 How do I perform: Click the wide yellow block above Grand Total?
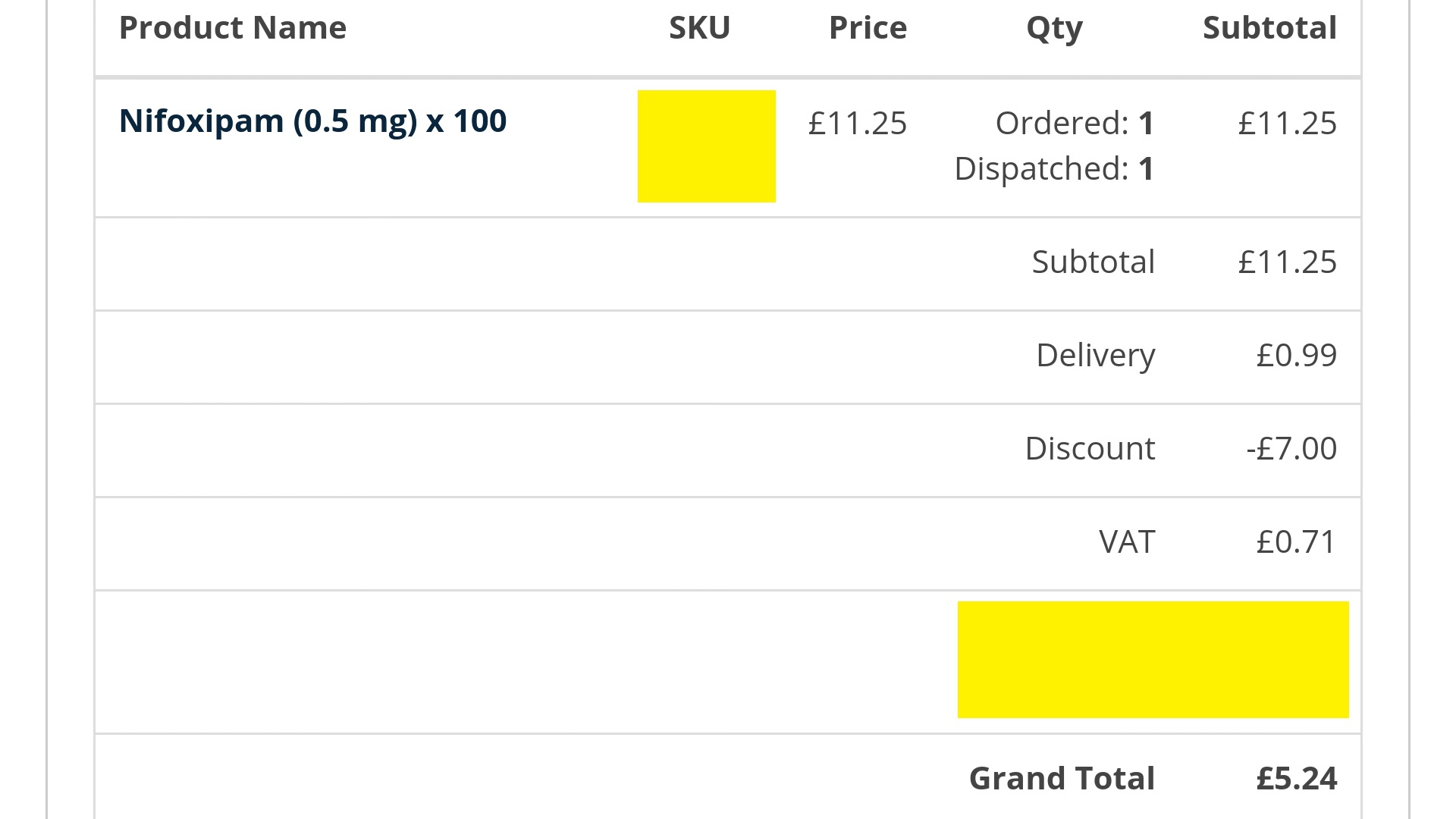pyautogui.click(x=1153, y=659)
